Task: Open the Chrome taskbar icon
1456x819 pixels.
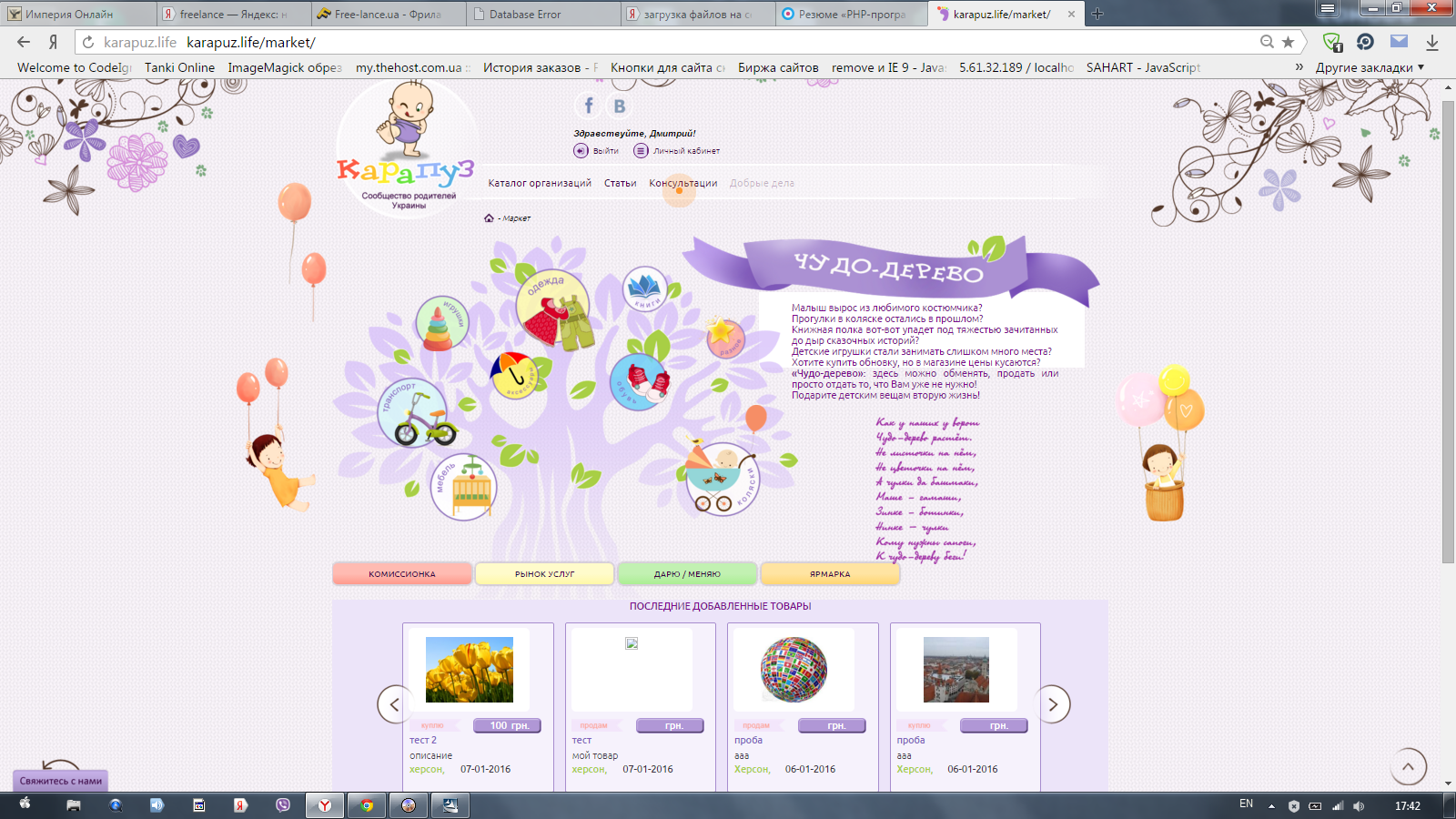Action: [x=367, y=805]
